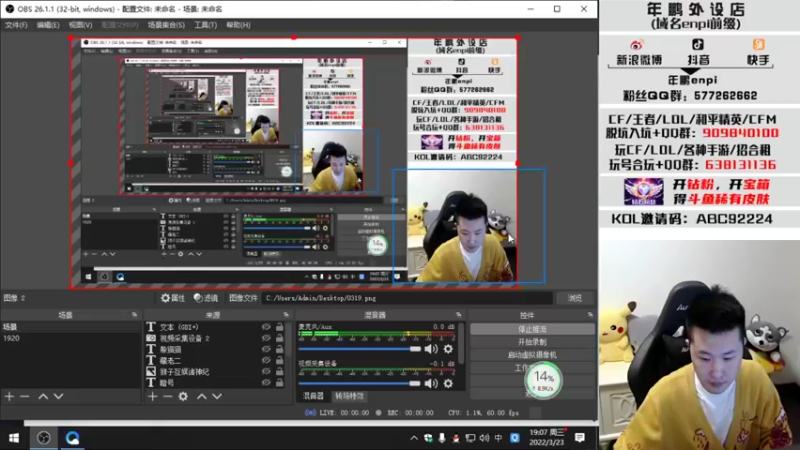
Task: Open 滤镜 filters for selected source
Action: (x=206, y=298)
